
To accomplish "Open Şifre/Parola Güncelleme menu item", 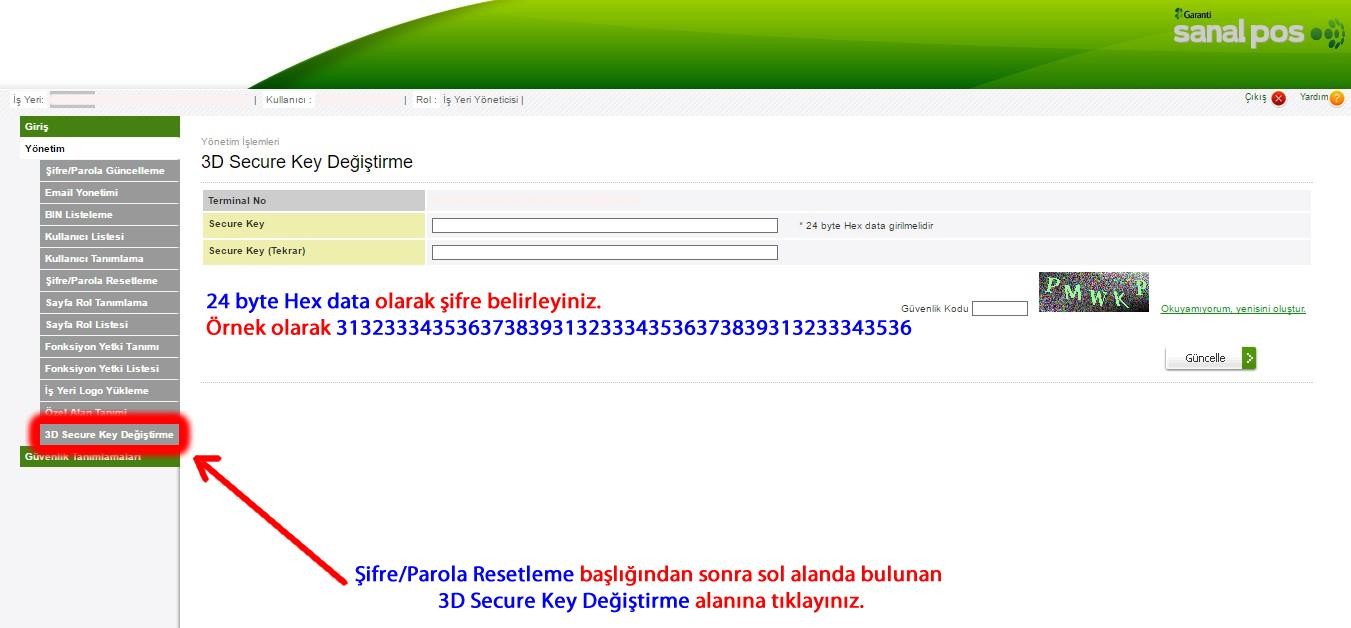I will click(109, 171).
